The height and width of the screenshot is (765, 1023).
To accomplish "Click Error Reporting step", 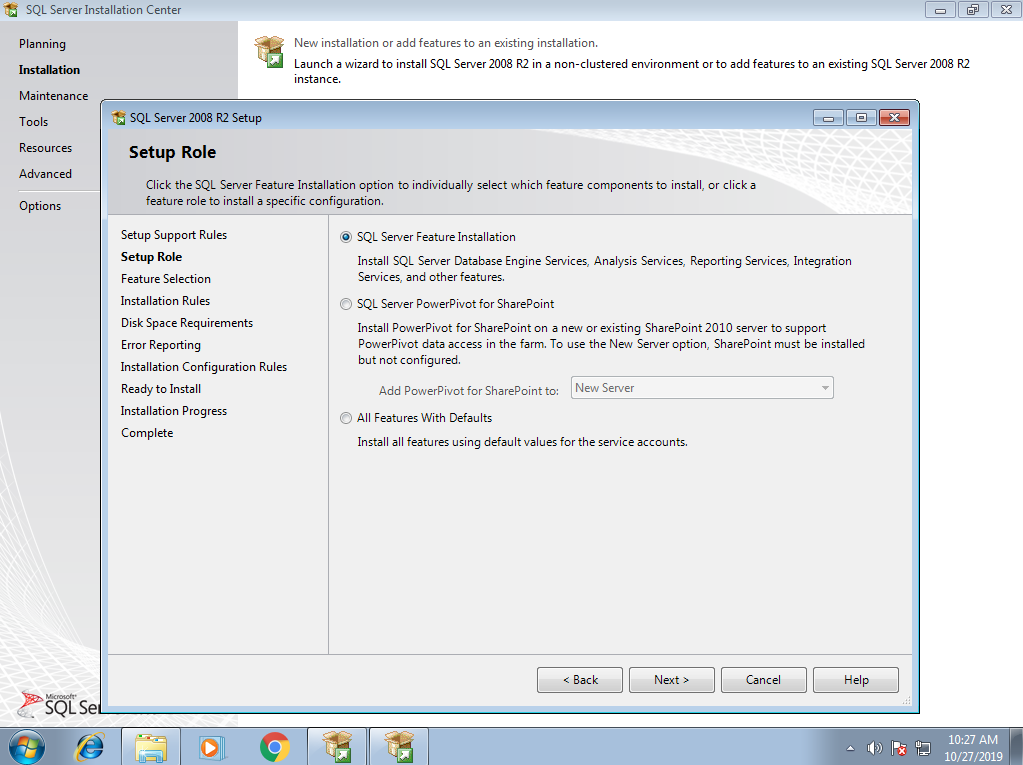I will [160, 345].
